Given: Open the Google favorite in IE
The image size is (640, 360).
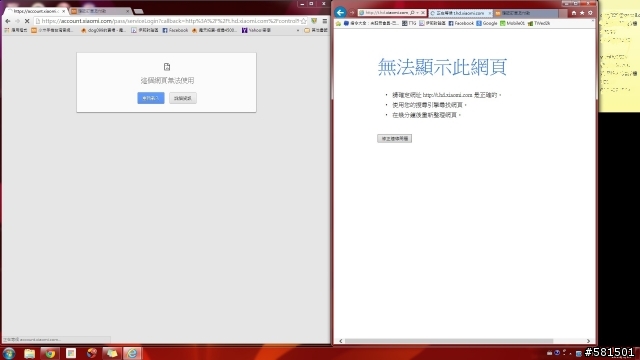Looking at the screenshot, I should coord(487,23).
